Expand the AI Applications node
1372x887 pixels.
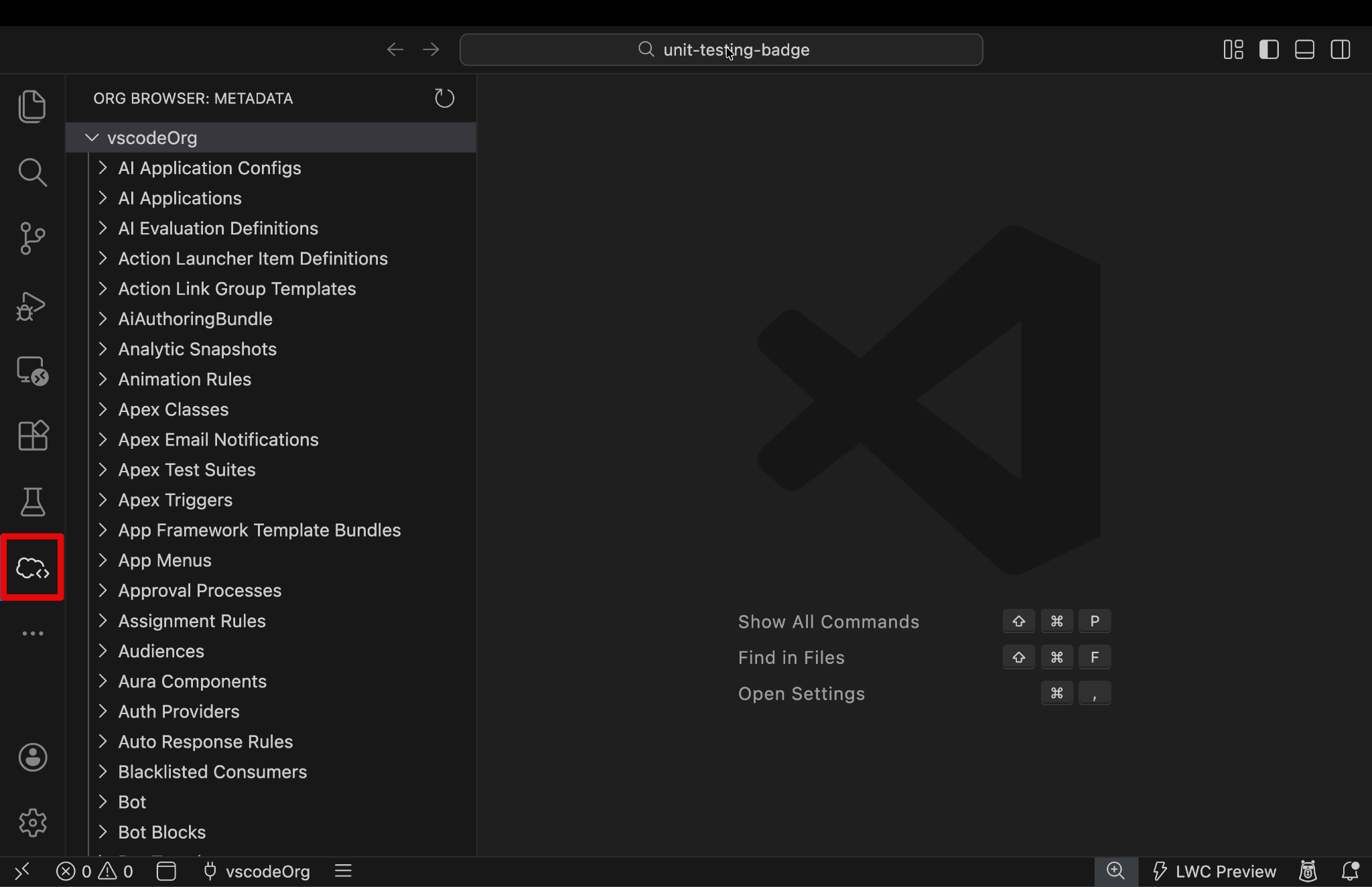click(102, 198)
